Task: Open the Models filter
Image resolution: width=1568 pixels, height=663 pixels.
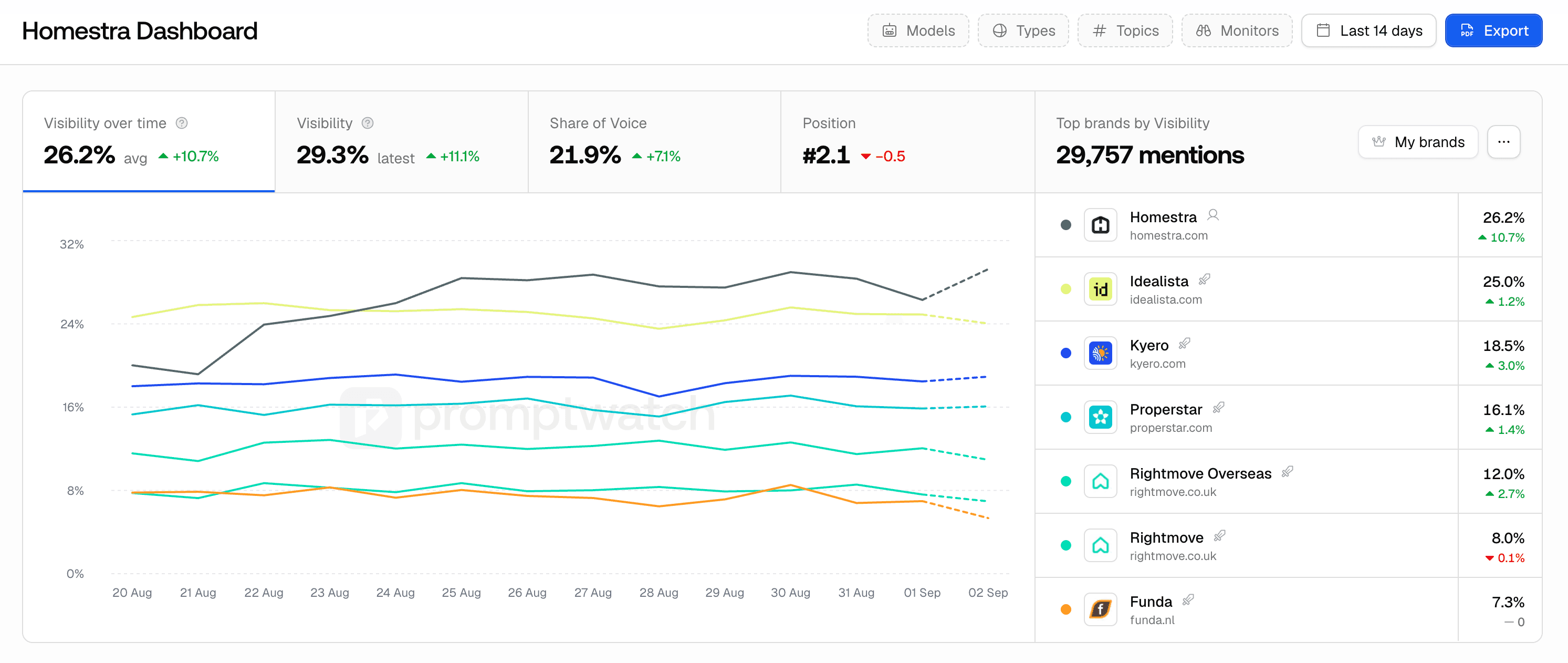Action: pos(918,30)
